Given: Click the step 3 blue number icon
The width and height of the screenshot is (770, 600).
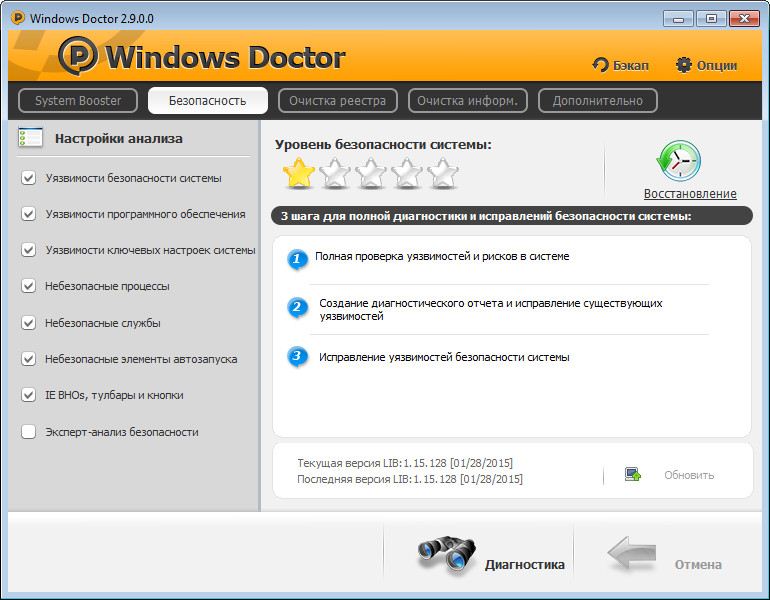Looking at the screenshot, I should click(x=297, y=356).
